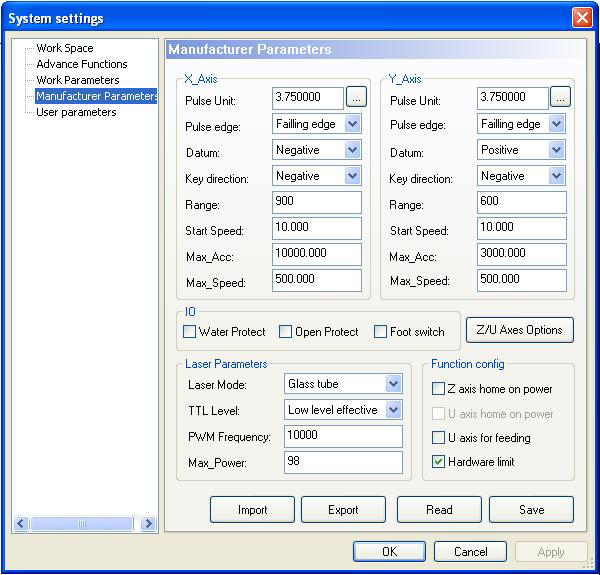The width and height of the screenshot is (600, 575).
Task: Open the Laser Mode dropdown
Action: coord(393,384)
